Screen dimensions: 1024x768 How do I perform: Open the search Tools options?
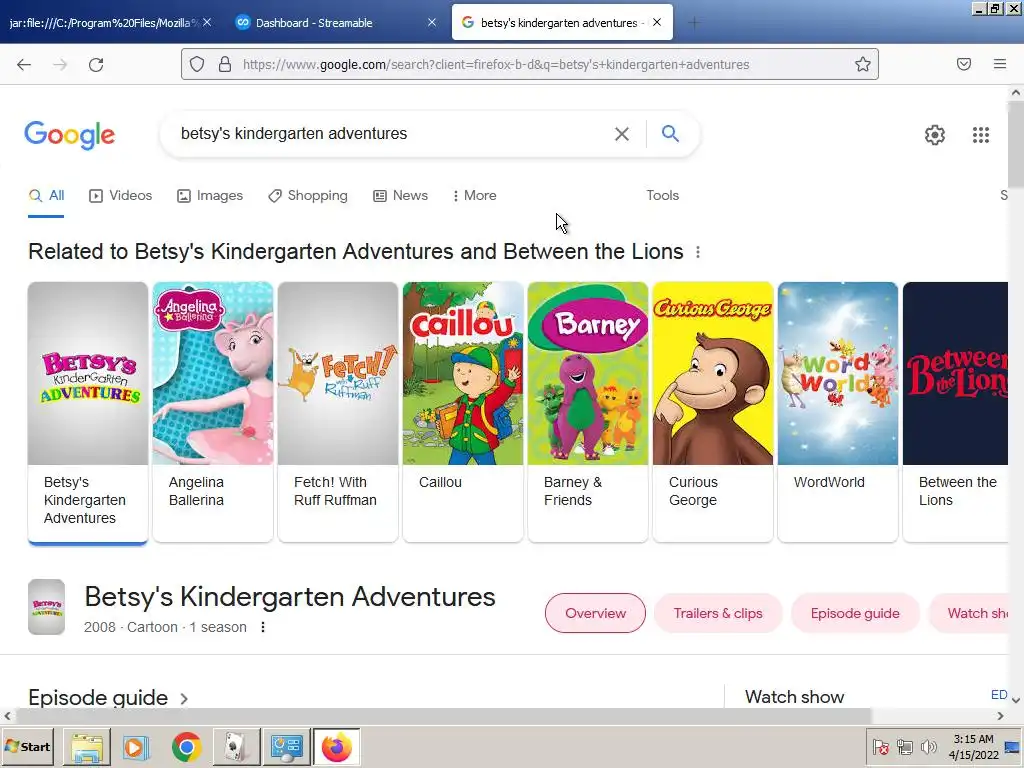[662, 195]
